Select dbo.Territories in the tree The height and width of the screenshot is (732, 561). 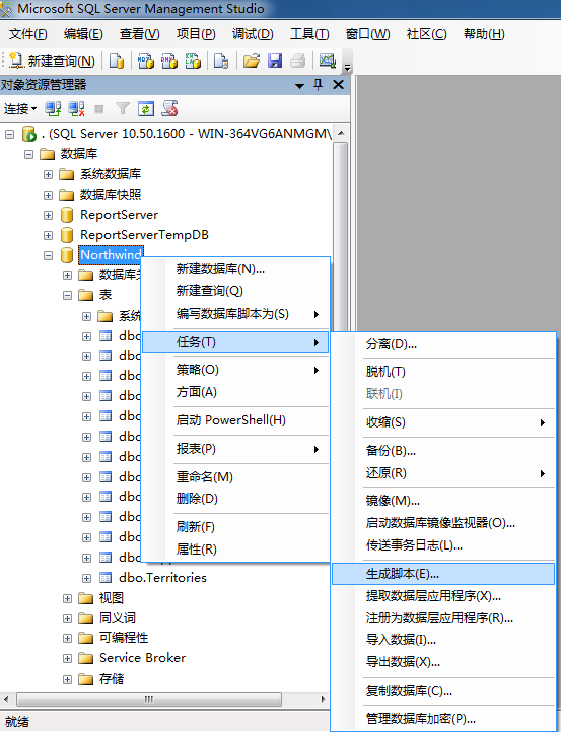163,578
